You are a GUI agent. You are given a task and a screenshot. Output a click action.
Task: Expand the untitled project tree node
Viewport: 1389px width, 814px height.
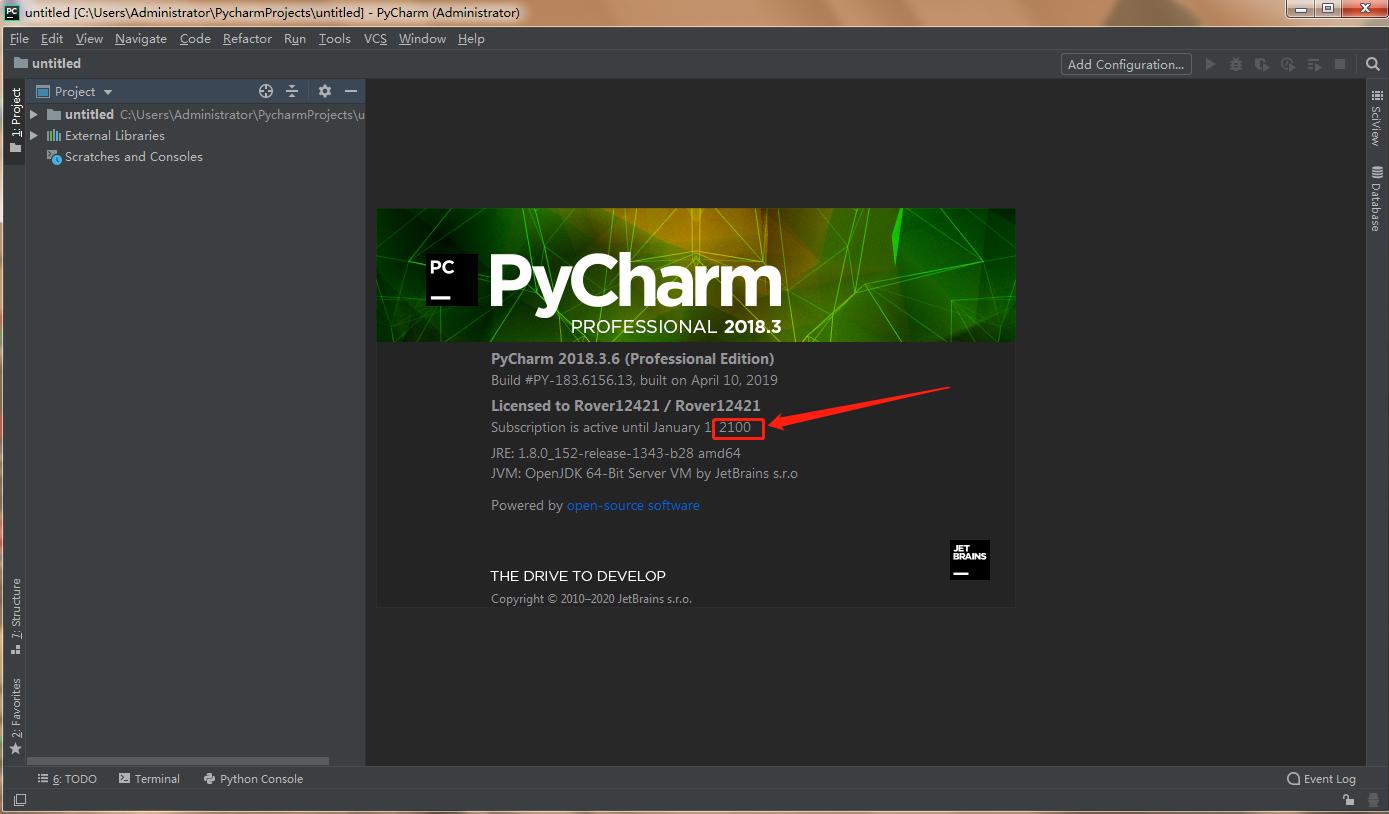tap(33, 114)
